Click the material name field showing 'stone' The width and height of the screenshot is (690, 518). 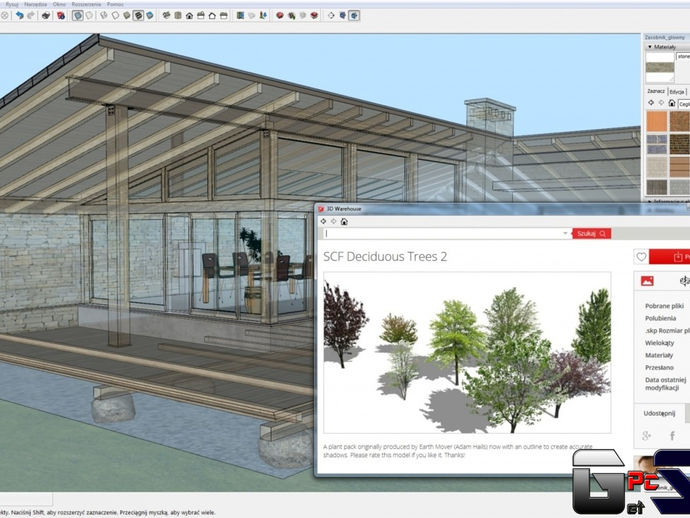[x=683, y=56]
